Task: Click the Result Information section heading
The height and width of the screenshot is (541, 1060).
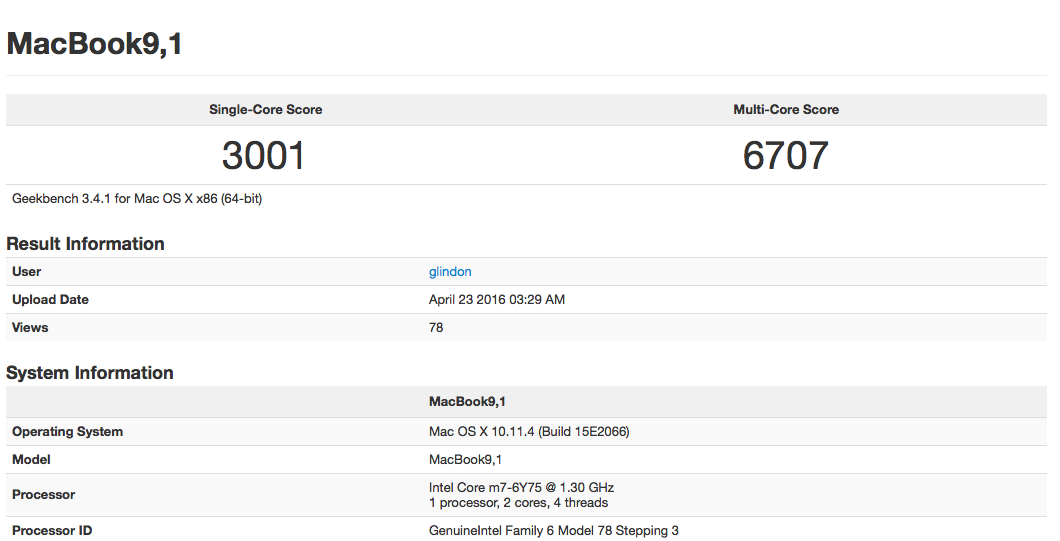Action: 85,243
